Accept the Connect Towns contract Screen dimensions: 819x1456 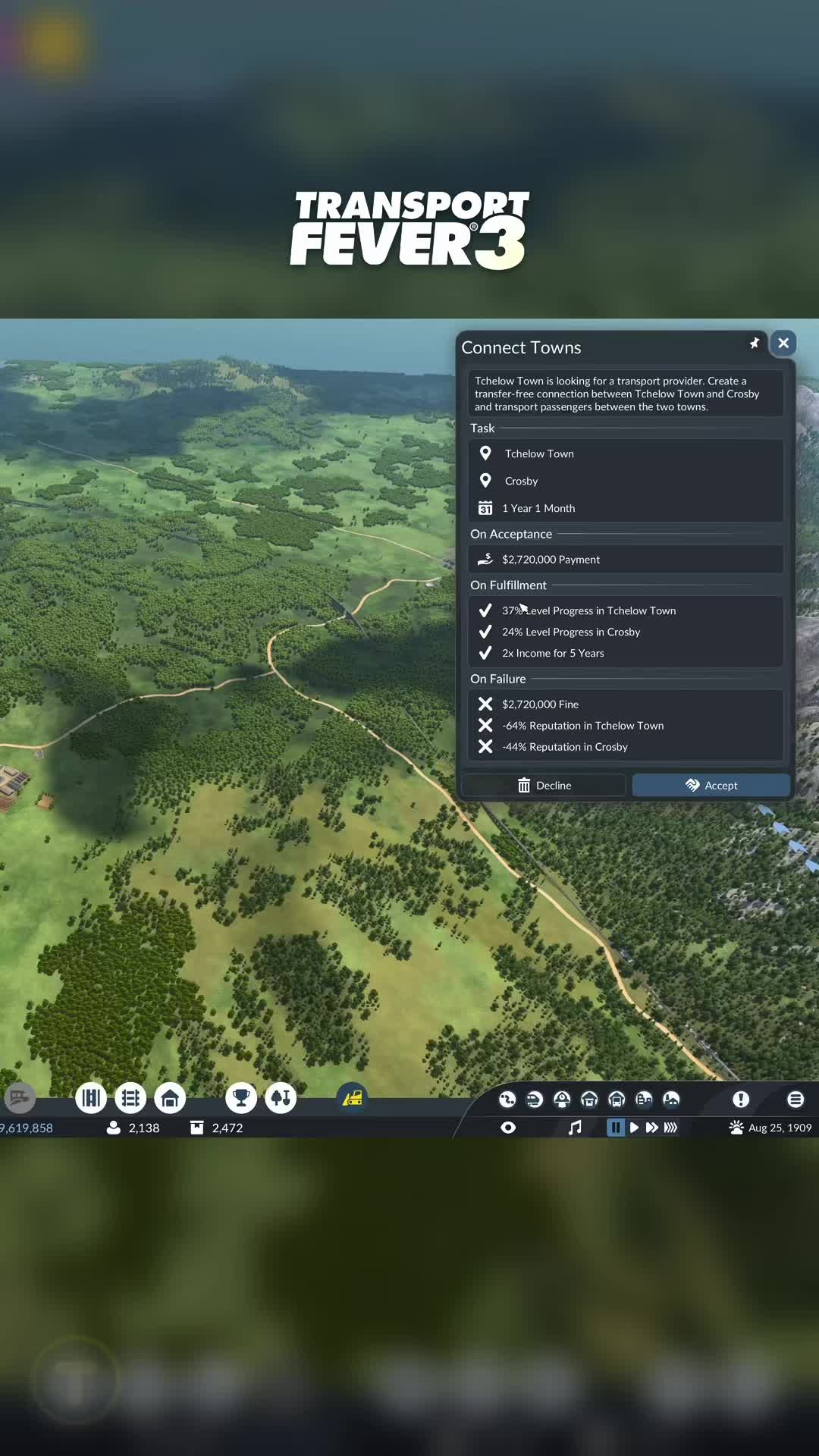click(x=711, y=785)
